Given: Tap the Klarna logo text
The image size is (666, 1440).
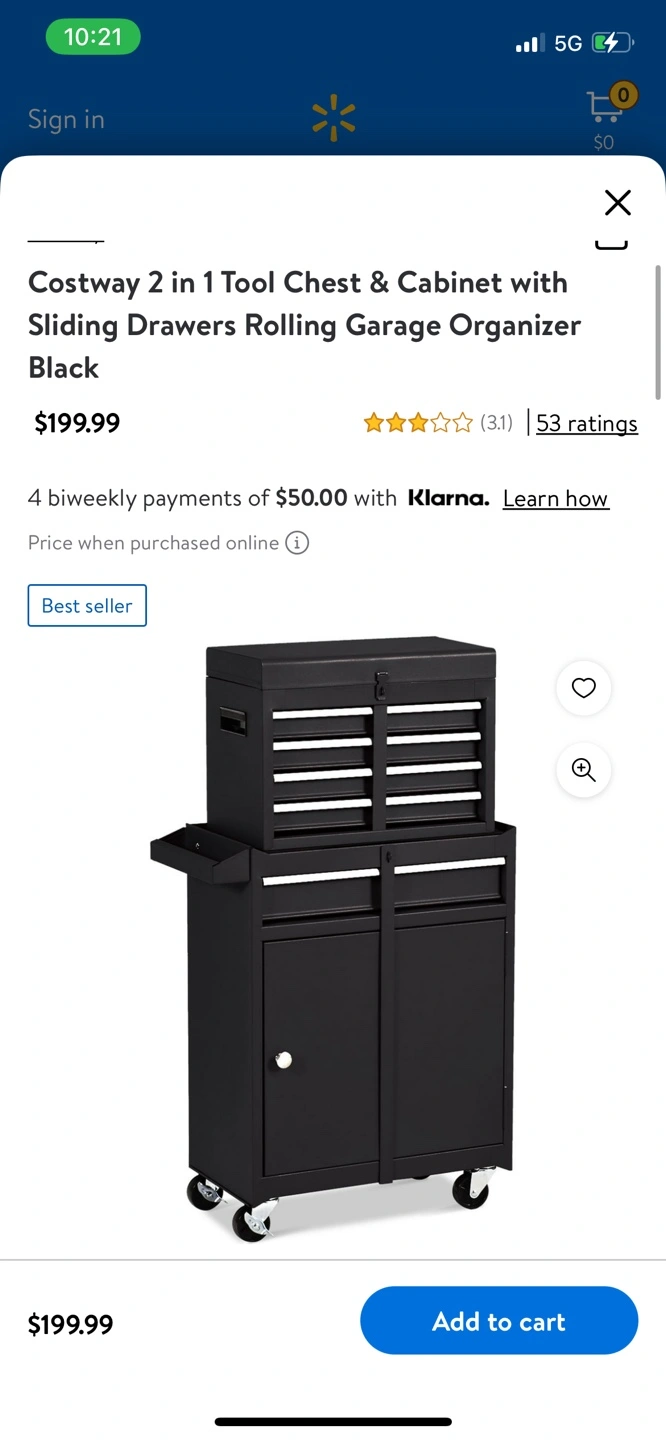Looking at the screenshot, I should coord(449,498).
